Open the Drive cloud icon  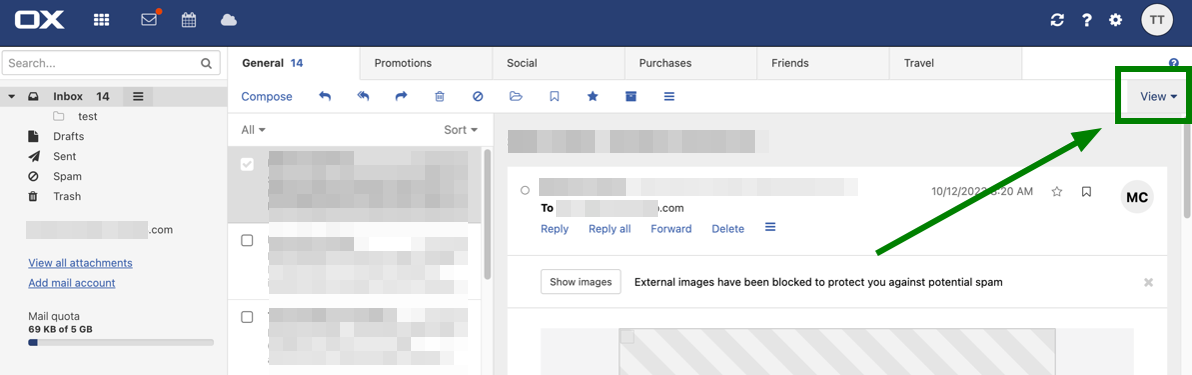tap(229, 21)
